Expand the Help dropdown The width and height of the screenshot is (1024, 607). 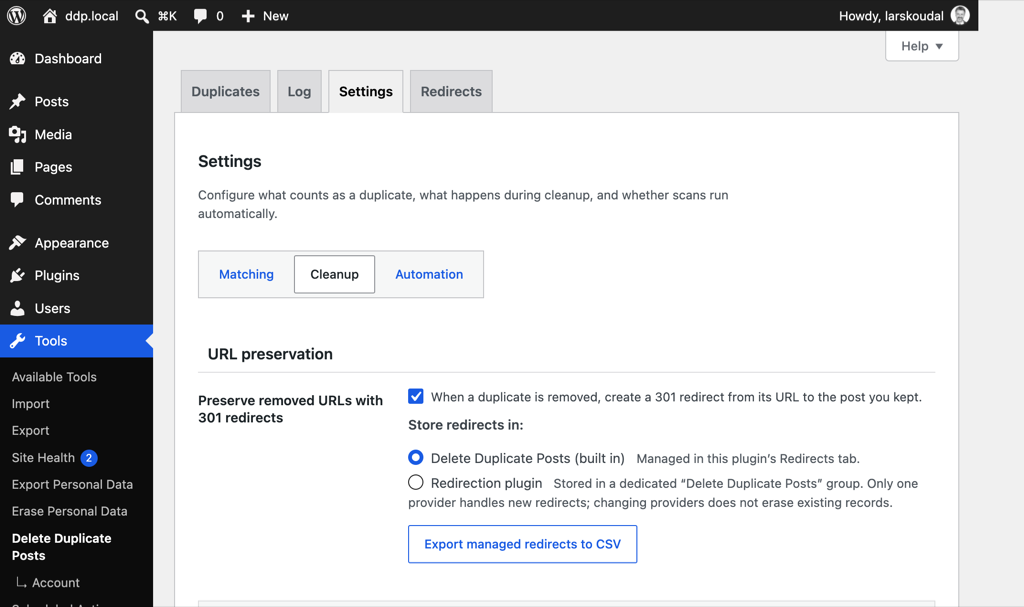point(921,46)
